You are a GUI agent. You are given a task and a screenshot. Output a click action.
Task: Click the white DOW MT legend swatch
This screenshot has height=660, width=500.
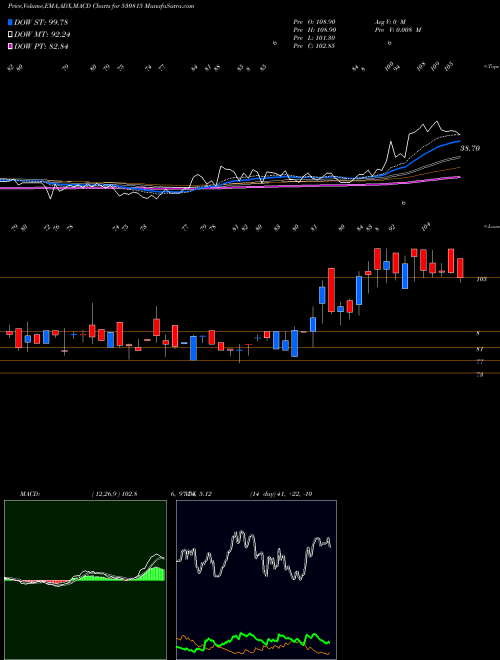pyautogui.click(x=10, y=35)
